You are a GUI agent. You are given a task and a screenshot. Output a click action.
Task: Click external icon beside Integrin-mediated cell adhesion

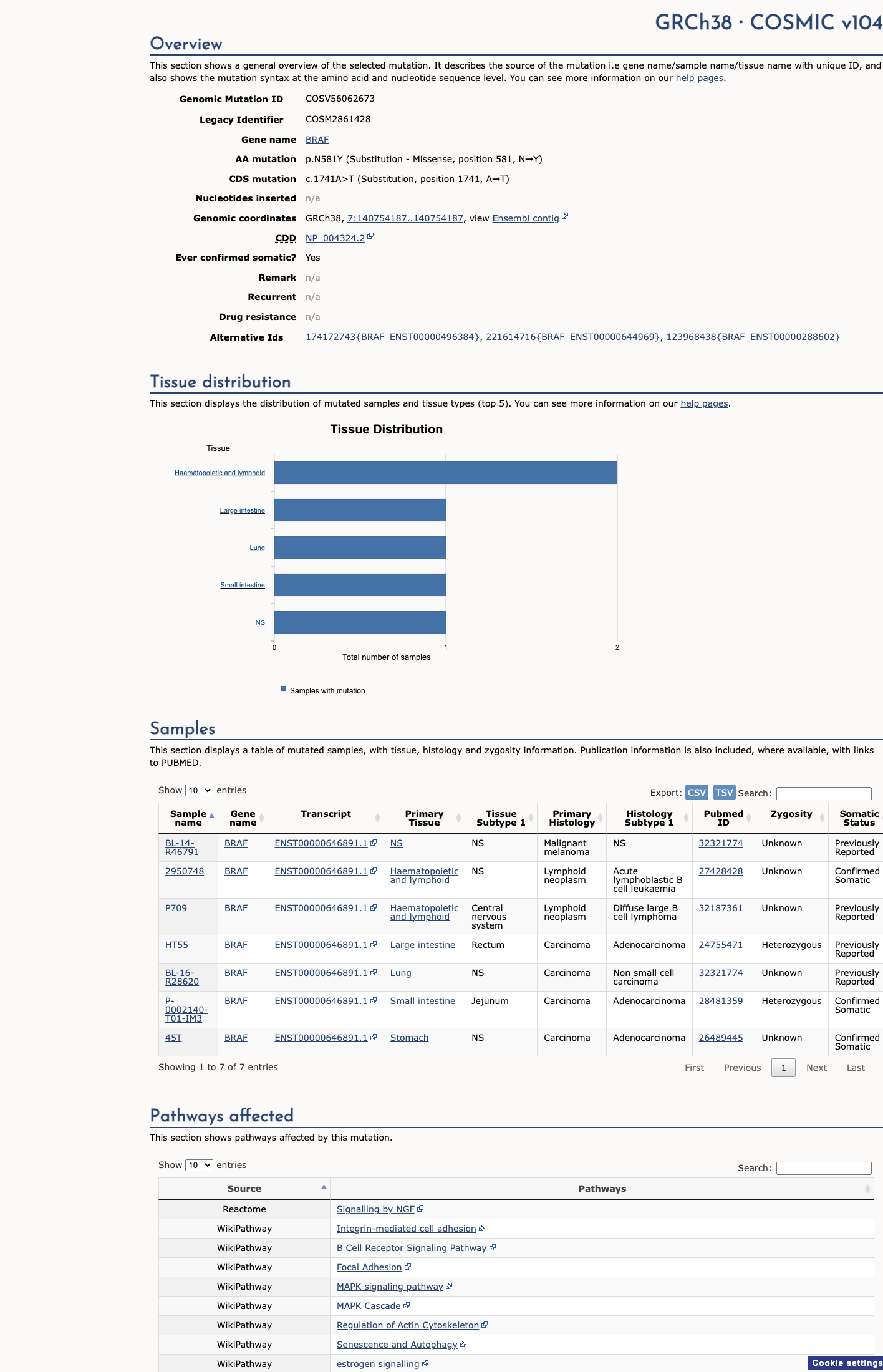tap(482, 1228)
